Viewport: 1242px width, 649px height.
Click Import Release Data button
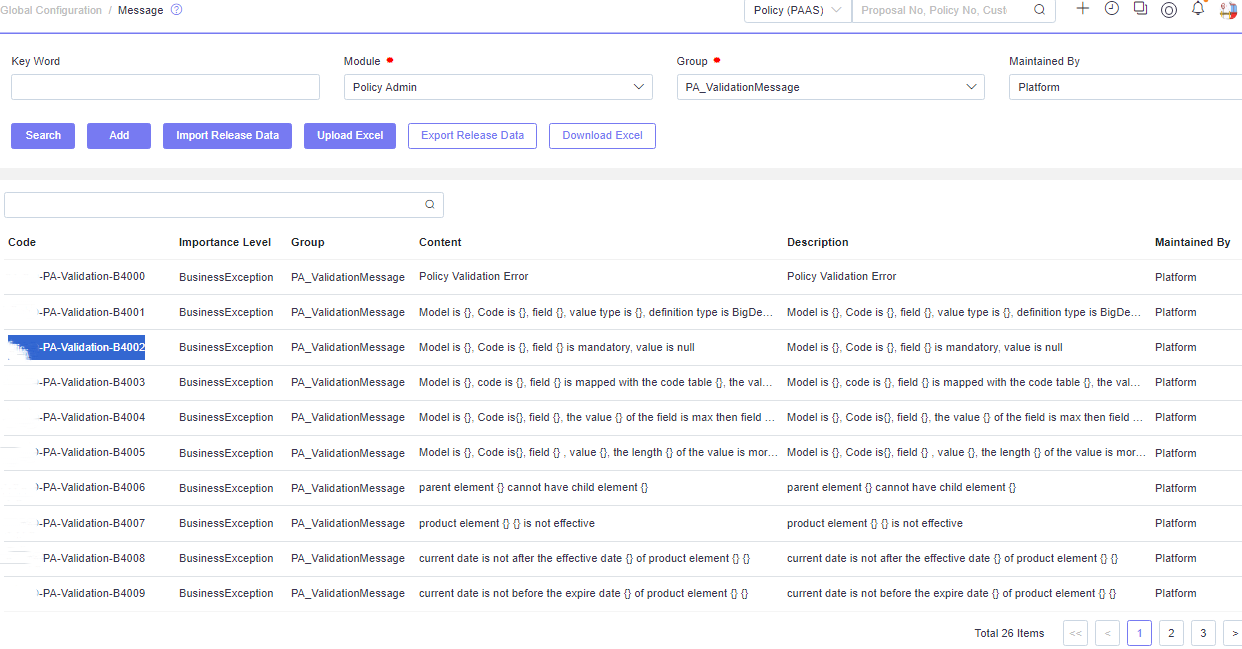[x=227, y=136]
